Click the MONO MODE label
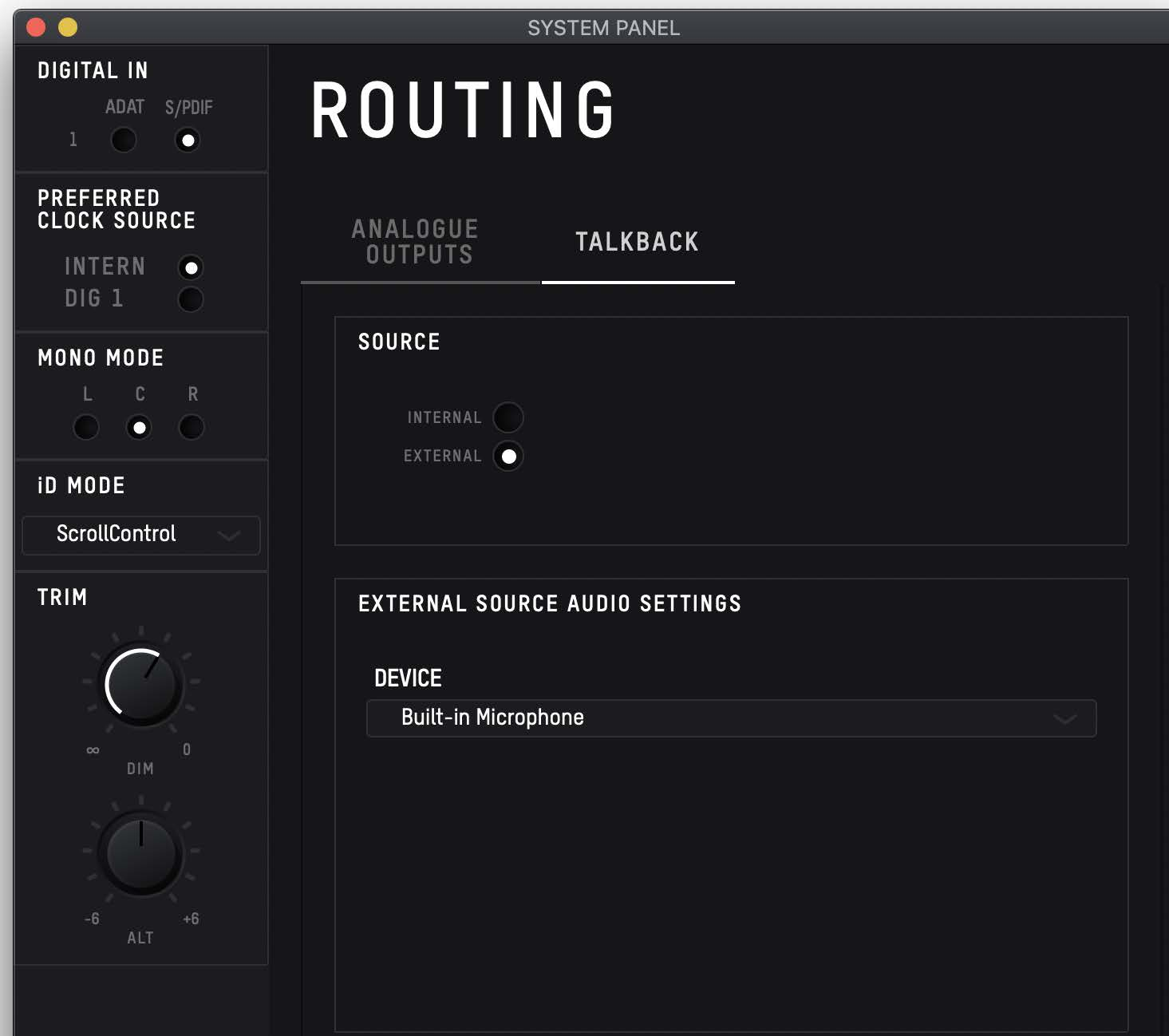This screenshot has height=1036, width=1169. [101, 358]
